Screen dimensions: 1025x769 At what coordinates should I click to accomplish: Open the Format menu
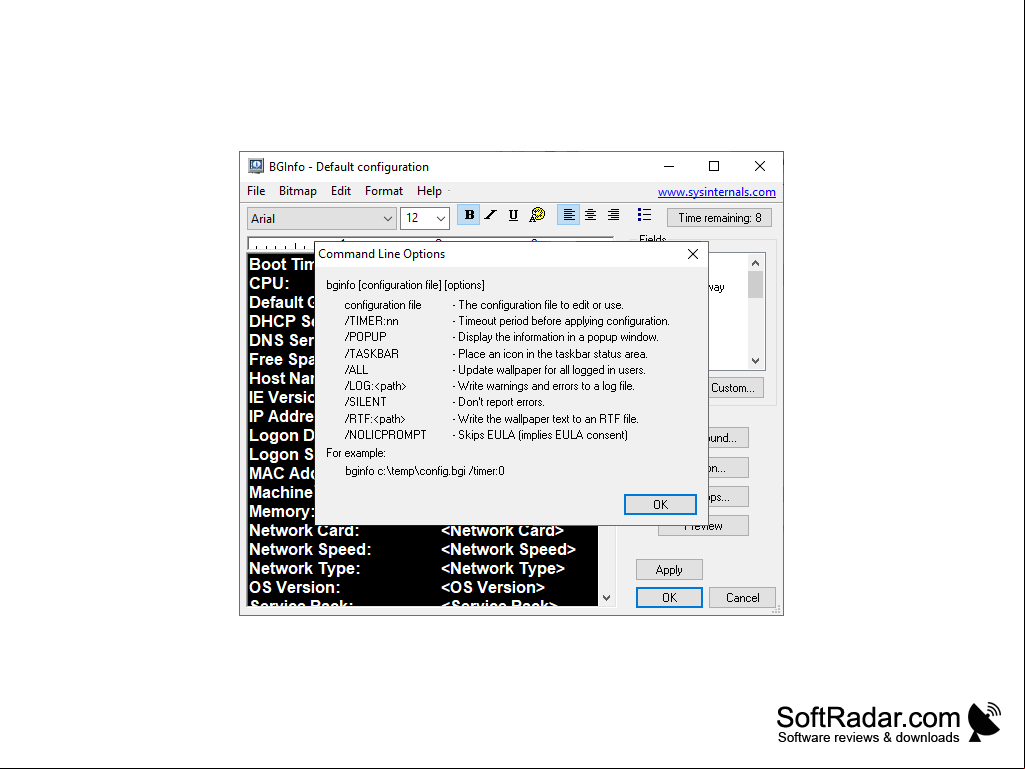click(x=384, y=191)
